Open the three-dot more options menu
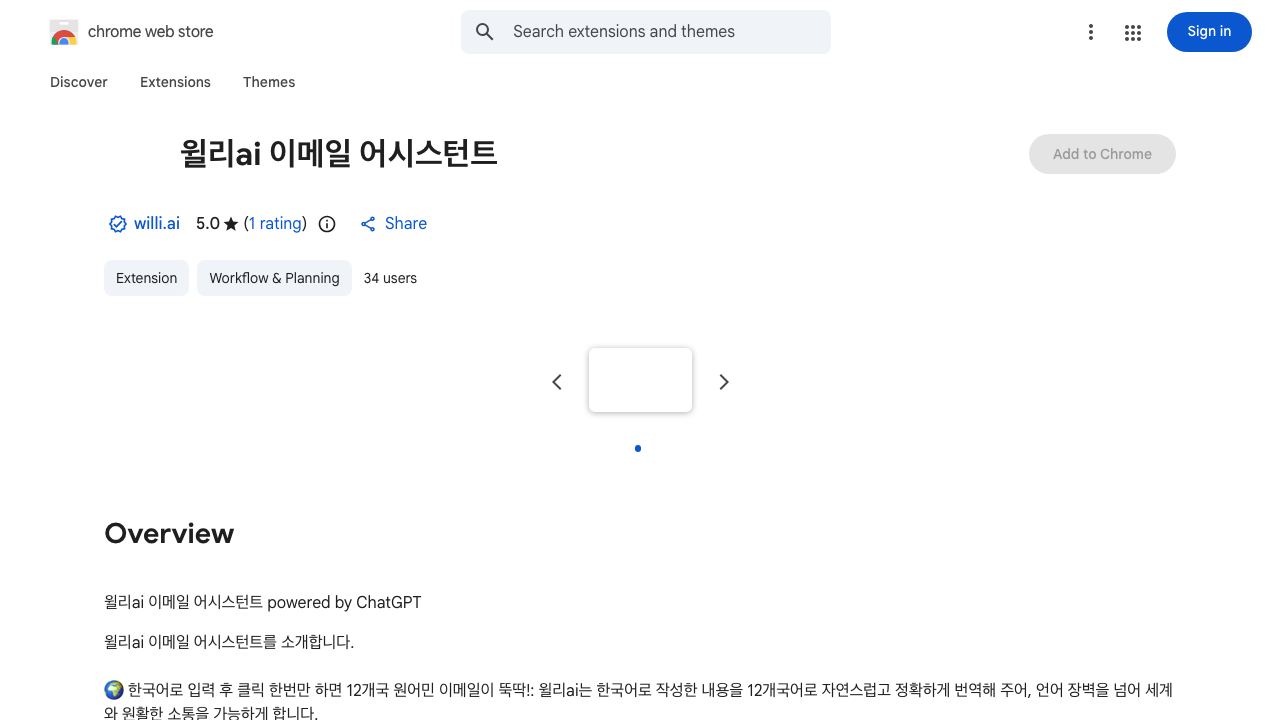The image size is (1280, 720). point(1091,32)
